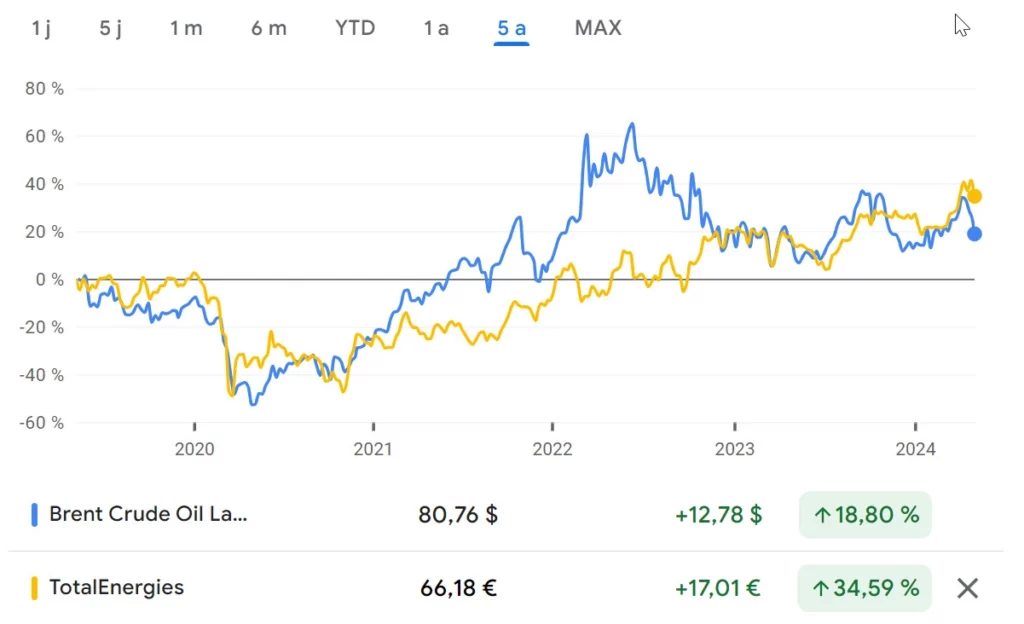1024x624 pixels.
Task: Click the currently active 5 a tab
Action: pos(511,28)
